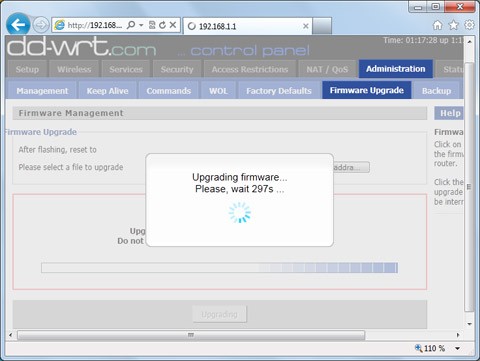
Task: Open the Security main tab
Action: (177, 69)
